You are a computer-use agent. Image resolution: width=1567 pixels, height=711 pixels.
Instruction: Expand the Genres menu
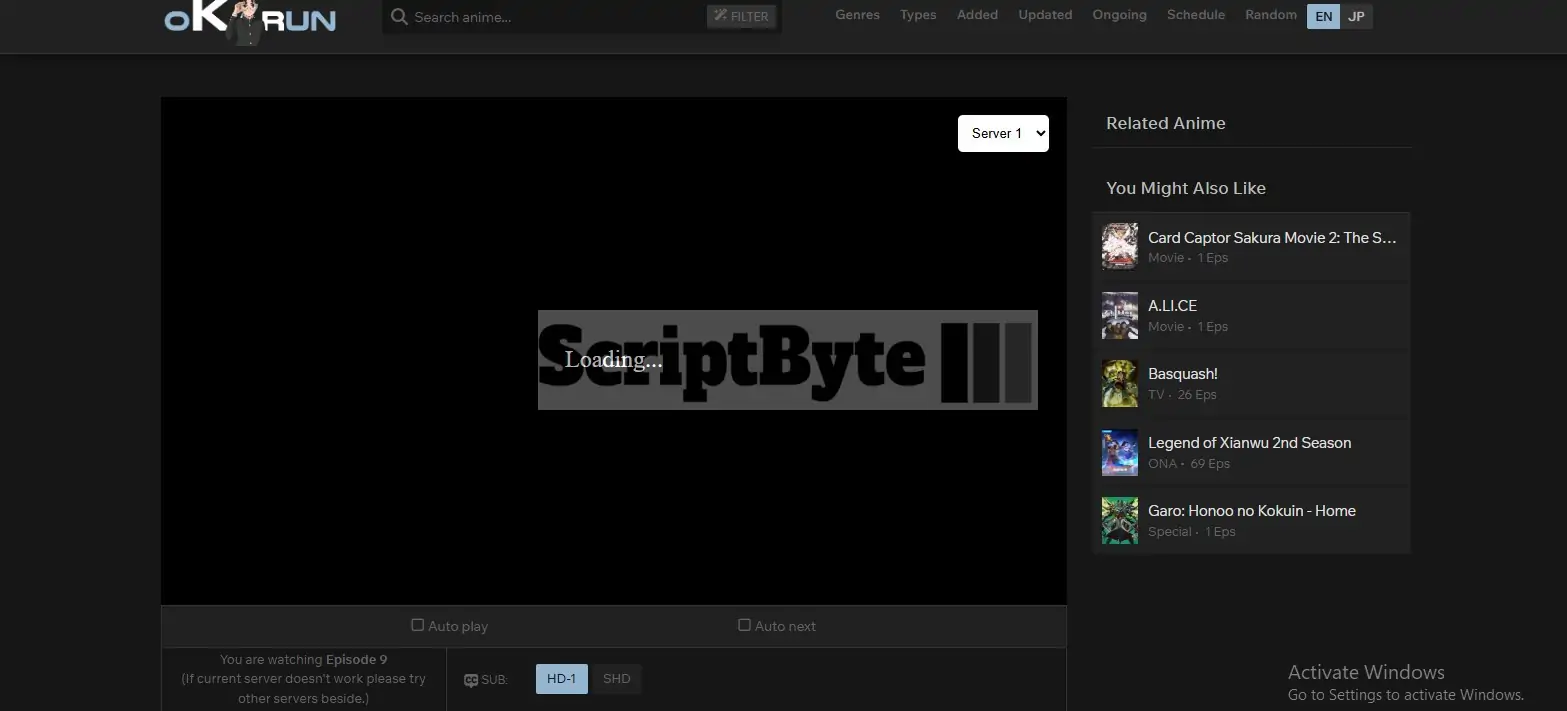coord(857,15)
